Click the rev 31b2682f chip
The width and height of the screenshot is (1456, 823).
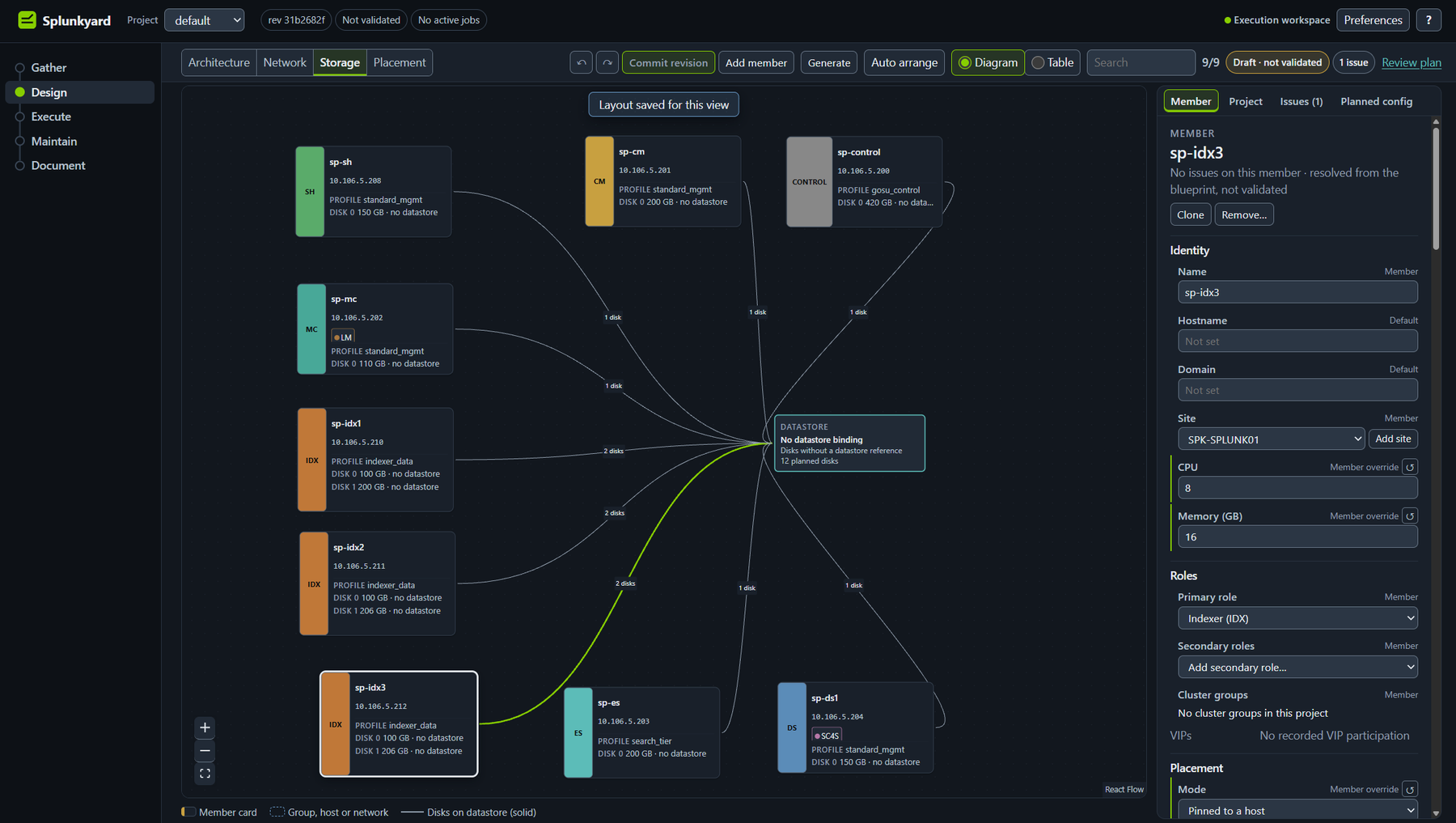click(297, 20)
